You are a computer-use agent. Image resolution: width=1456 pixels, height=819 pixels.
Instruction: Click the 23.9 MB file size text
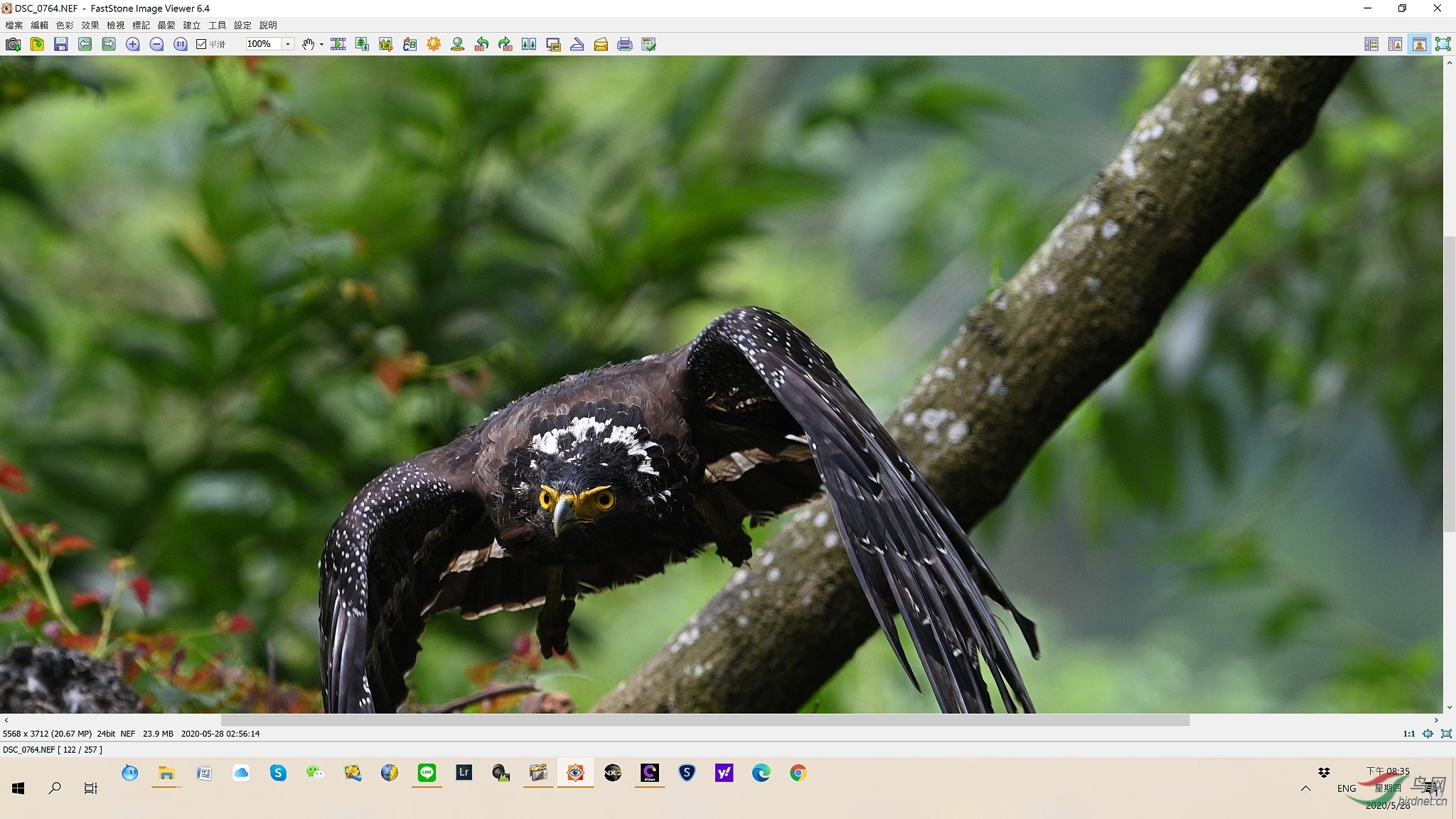[158, 734]
